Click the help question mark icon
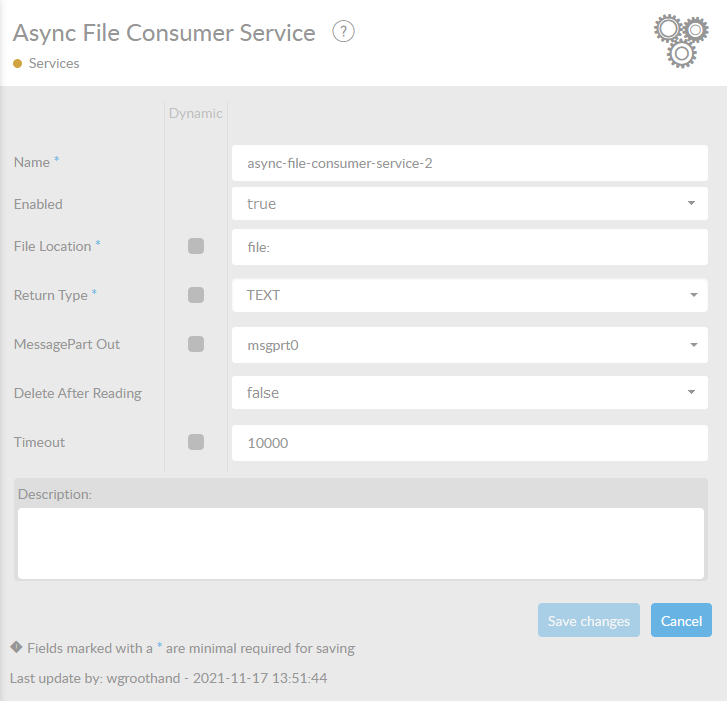The image size is (727, 701). (344, 32)
